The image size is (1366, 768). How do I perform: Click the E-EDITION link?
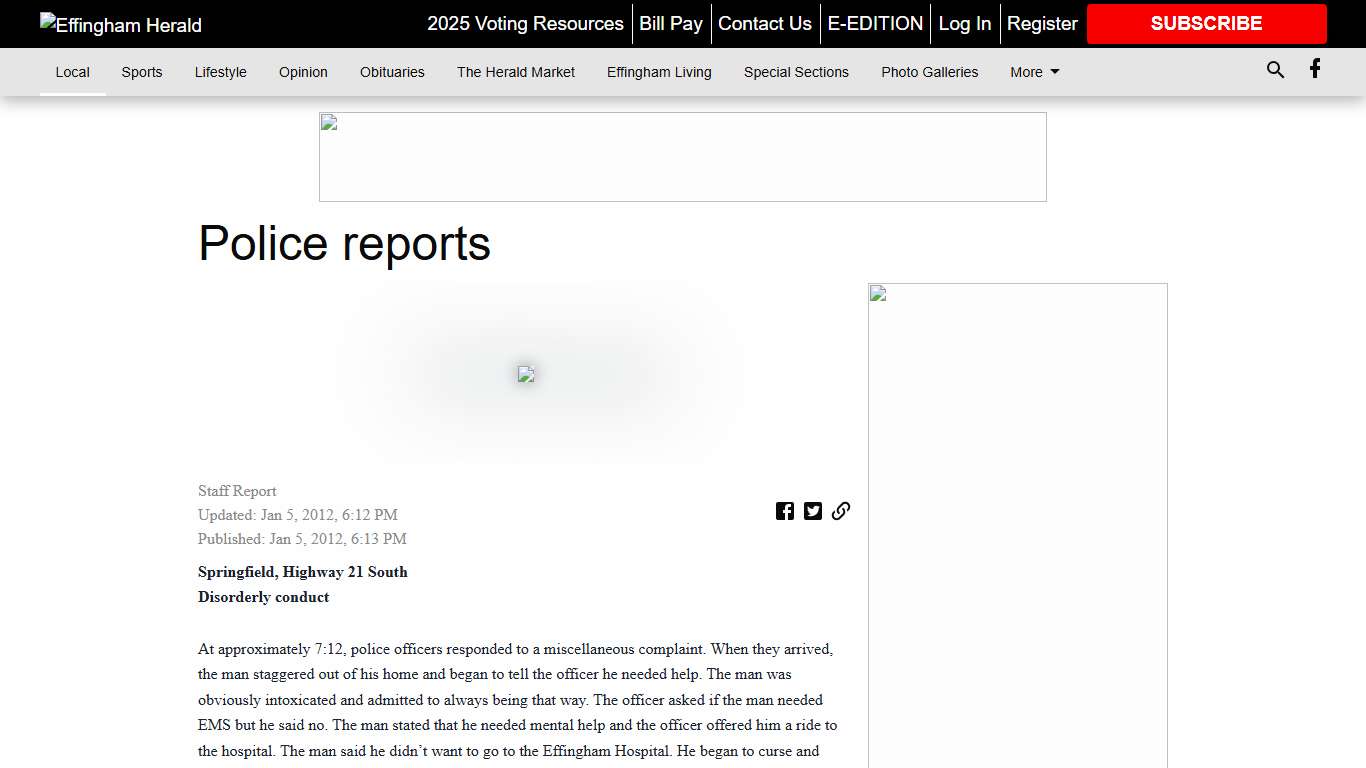click(x=875, y=24)
